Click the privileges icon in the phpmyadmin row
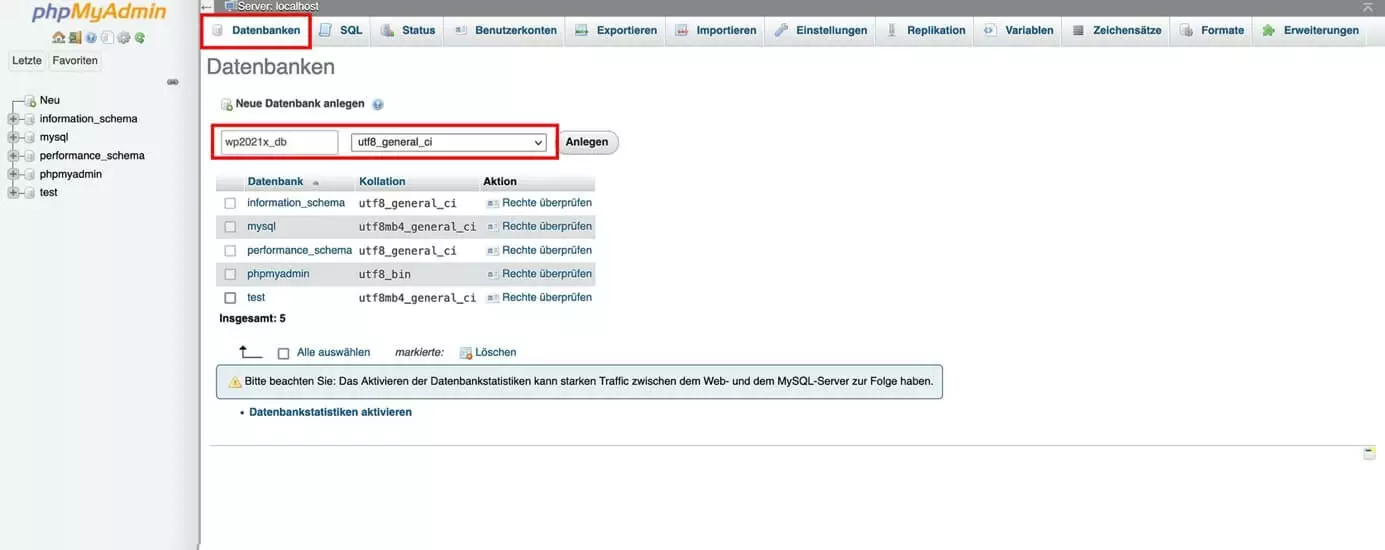The height and width of the screenshot is (550, 1385). coord(492,274)
